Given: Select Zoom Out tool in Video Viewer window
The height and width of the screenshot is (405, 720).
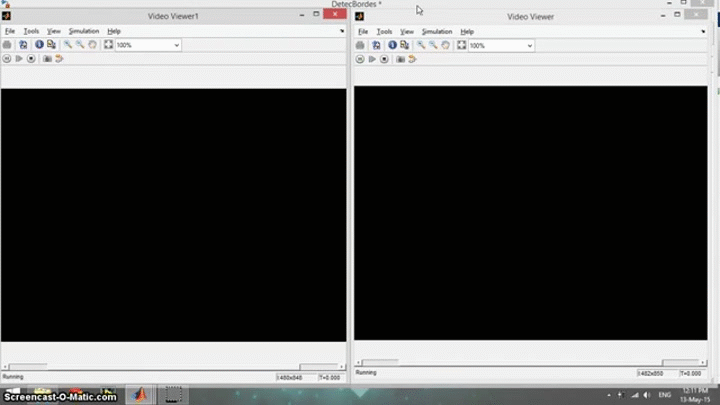Looking at the screenshot, I should [433, 45].
